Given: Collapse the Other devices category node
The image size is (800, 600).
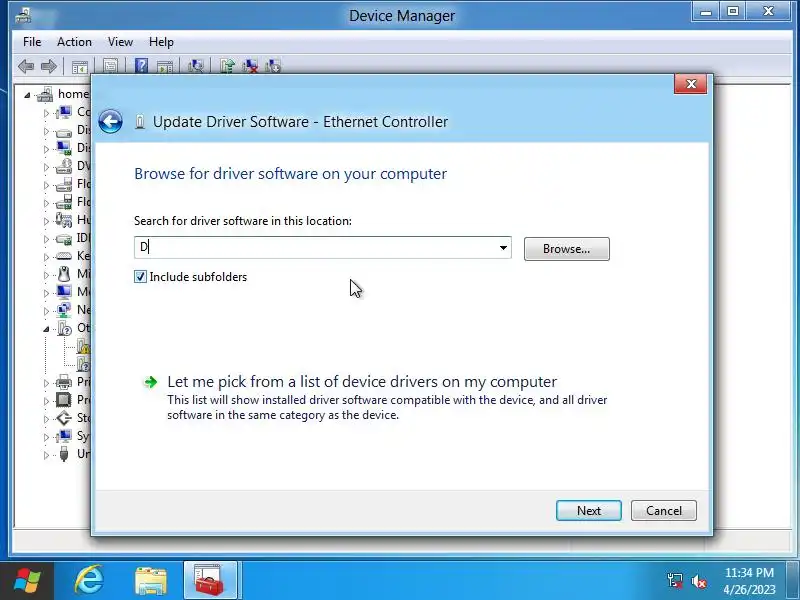Looking at the screenshot, I should [46, 329].
